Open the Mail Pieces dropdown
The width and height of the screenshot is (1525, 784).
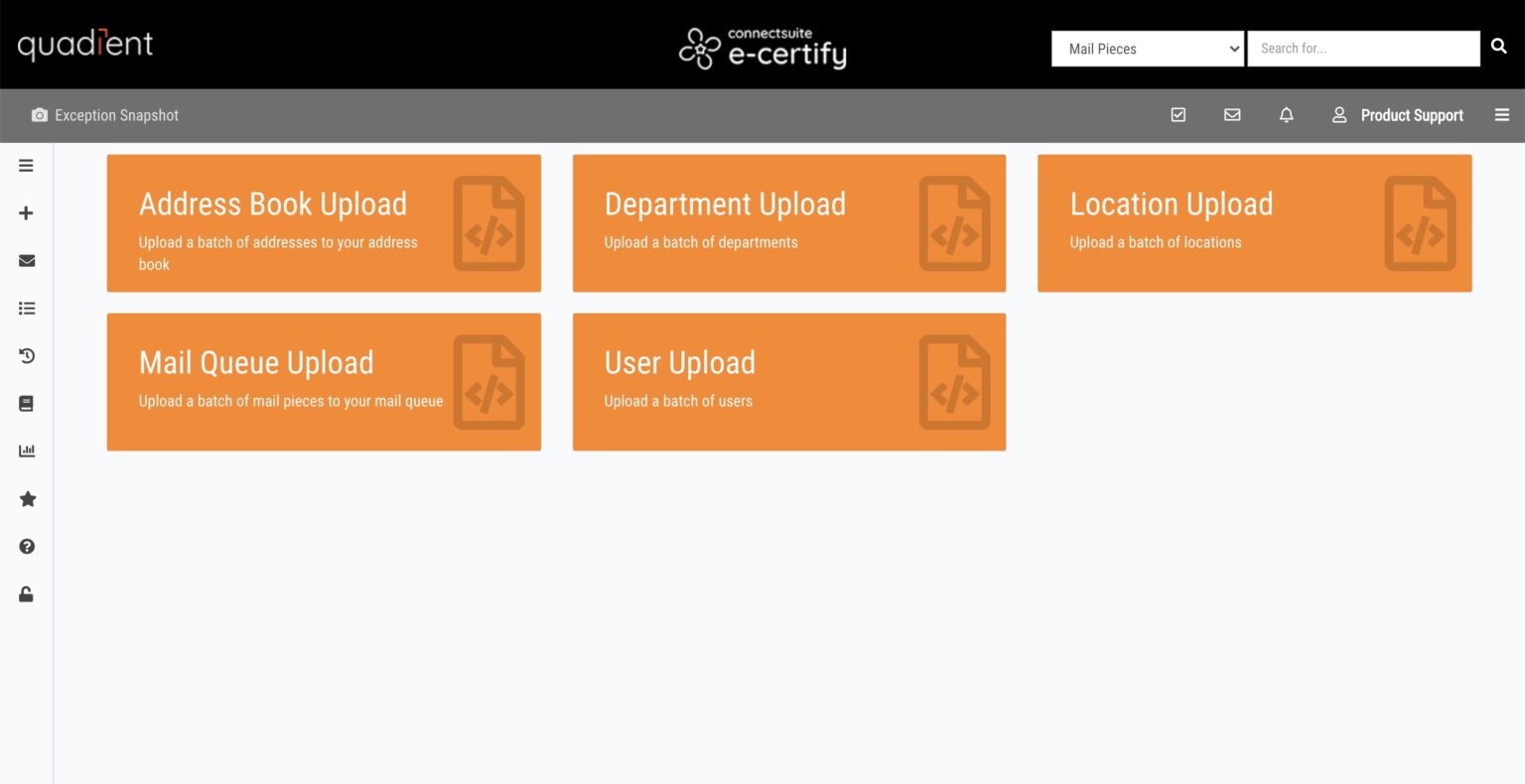coord(1147,48)
